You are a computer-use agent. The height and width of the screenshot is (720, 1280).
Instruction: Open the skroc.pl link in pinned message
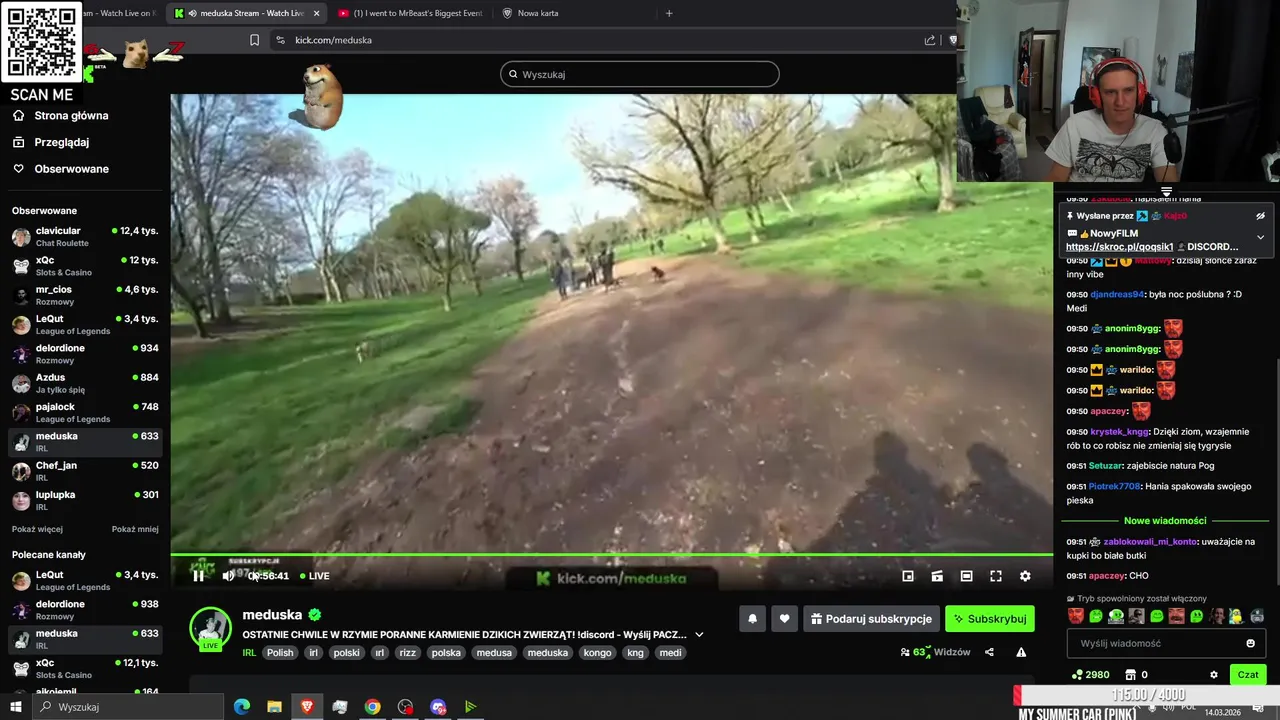click(x=1119, y=247)
